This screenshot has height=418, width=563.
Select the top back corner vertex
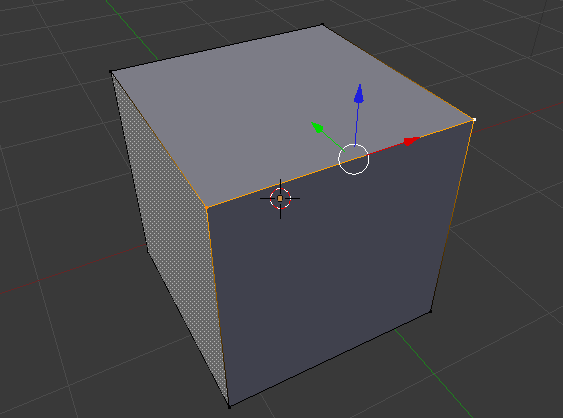(x=322, y=24)
